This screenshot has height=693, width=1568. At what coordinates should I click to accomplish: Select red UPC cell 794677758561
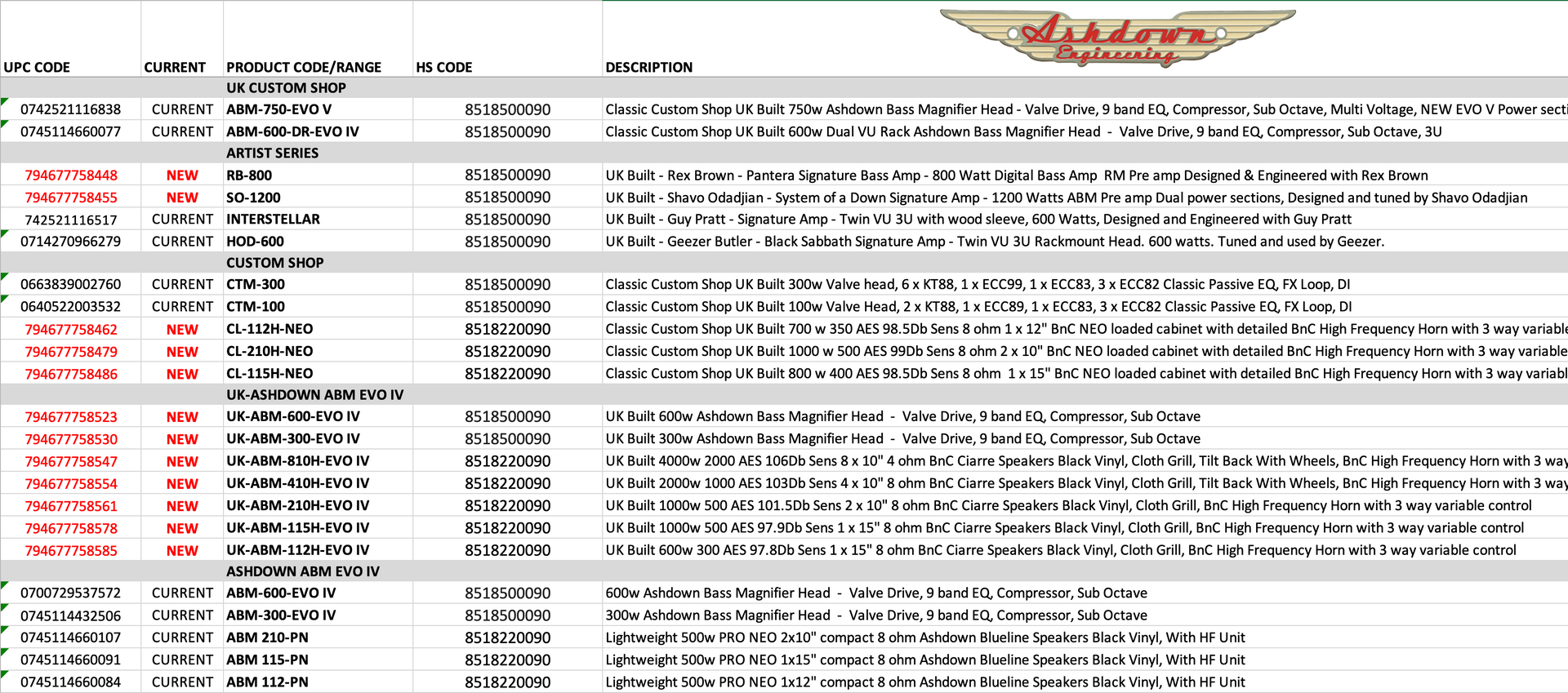71,506
